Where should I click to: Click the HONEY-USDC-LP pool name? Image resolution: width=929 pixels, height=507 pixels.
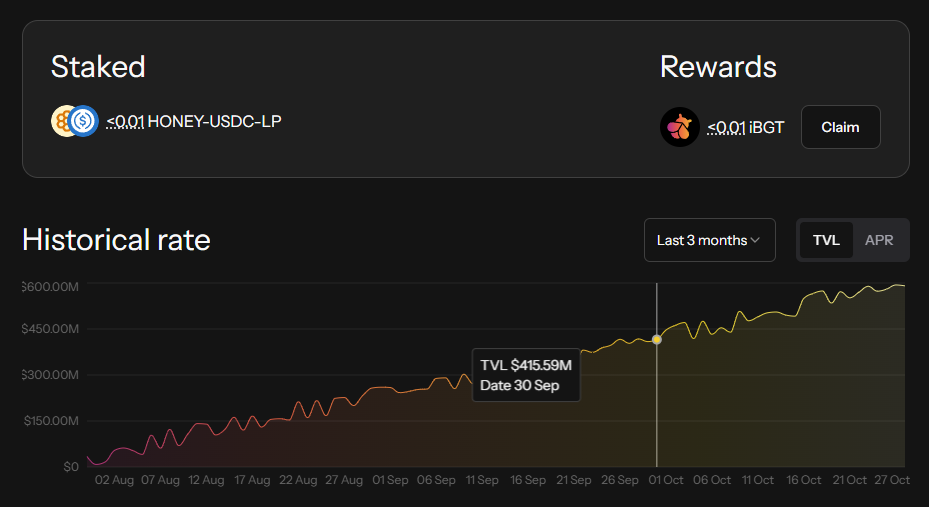pos(214,122)
